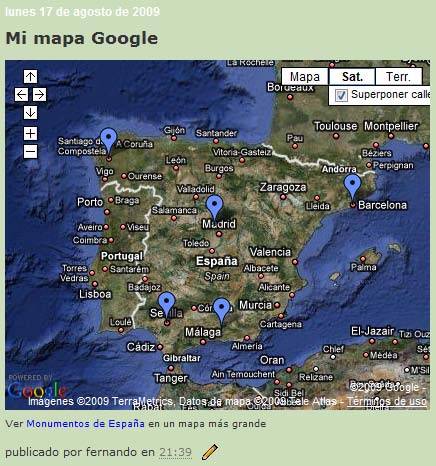Click the Montpellier city label
The width and height of the screenshot is (436, 466).
(391, 126)
